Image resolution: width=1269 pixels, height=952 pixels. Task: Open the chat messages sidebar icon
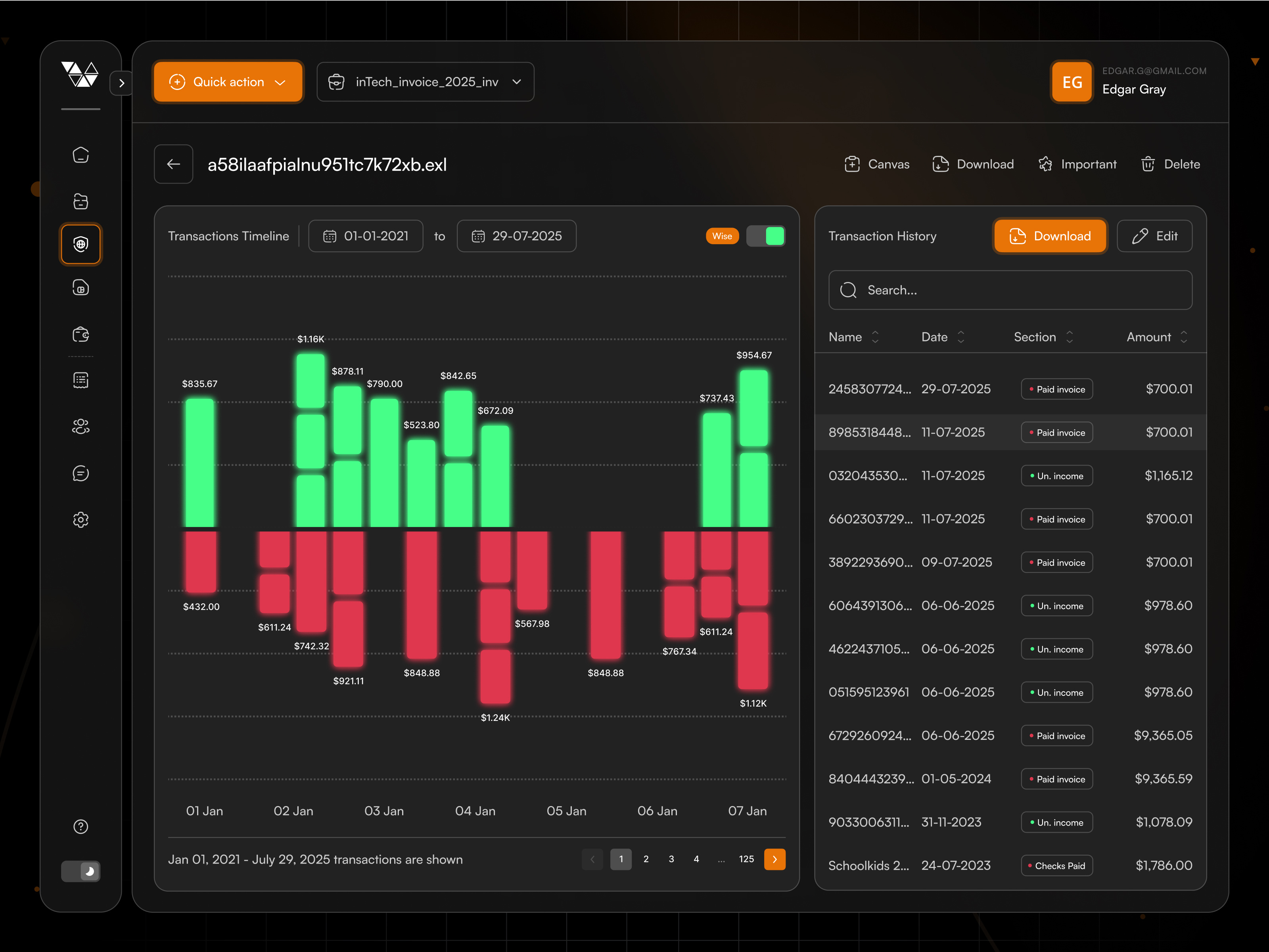tap(81, 473)
